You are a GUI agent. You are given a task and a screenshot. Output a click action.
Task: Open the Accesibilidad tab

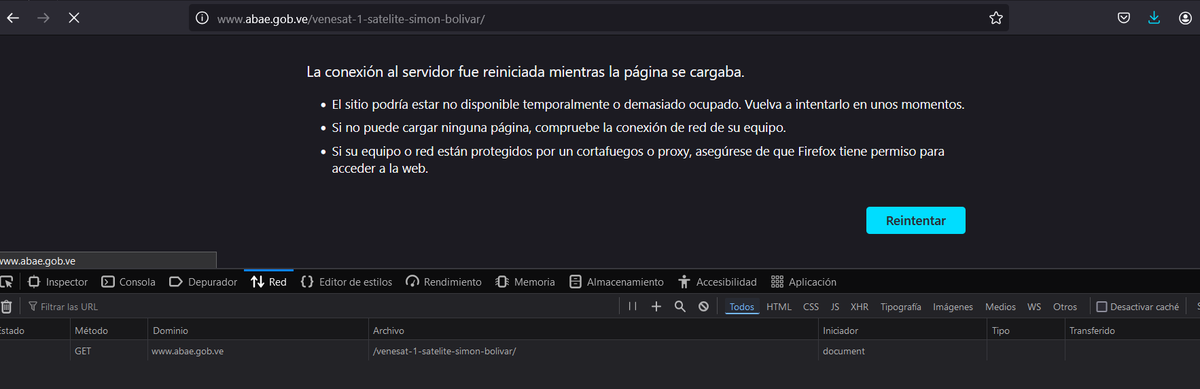pyautogui.click(x=717, y=282)
